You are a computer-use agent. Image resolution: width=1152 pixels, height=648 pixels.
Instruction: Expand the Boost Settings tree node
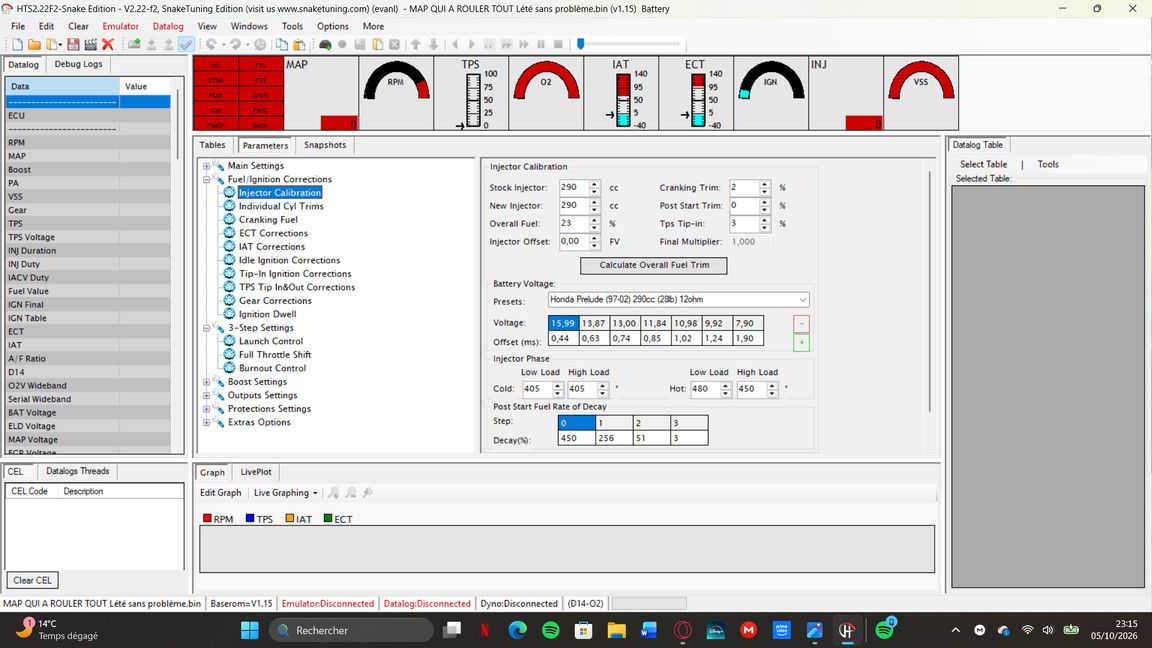(206, 382)
